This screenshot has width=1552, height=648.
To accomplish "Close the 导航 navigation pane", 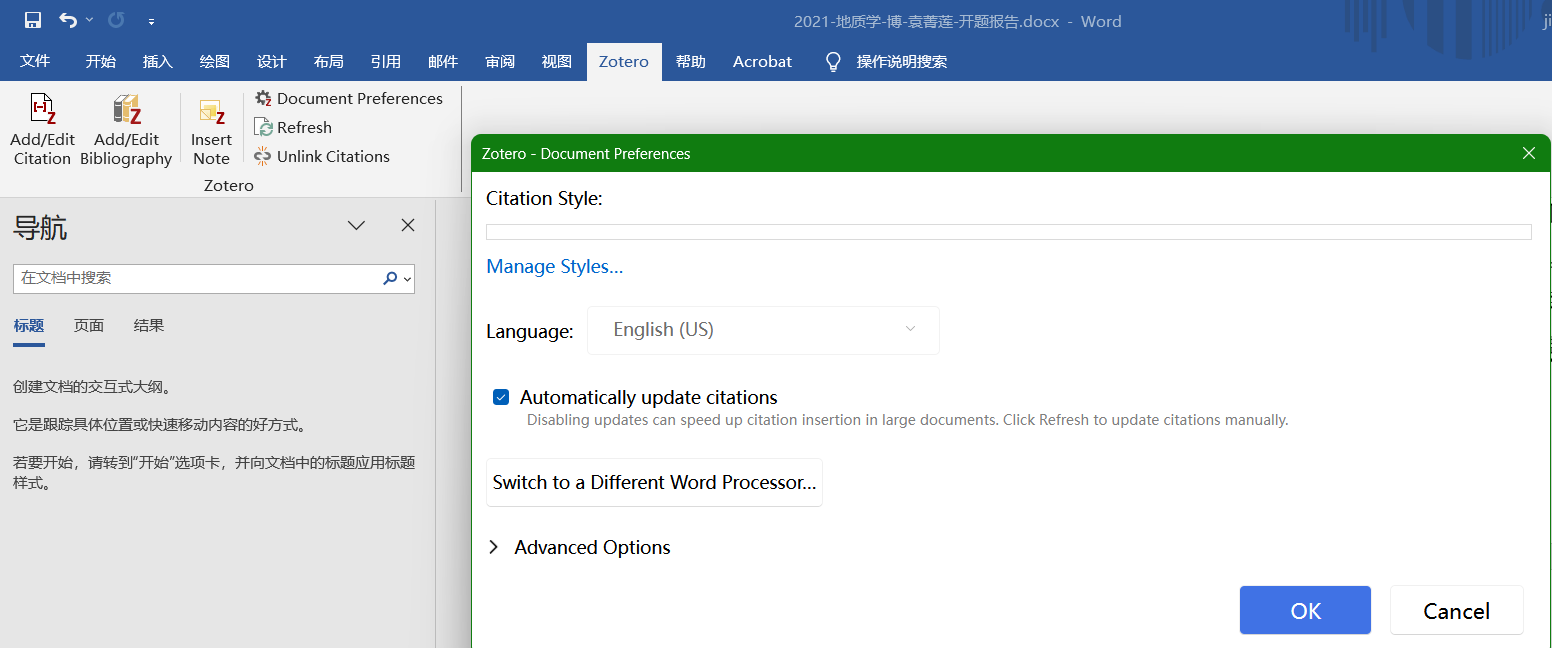I will tap(408, 226).
